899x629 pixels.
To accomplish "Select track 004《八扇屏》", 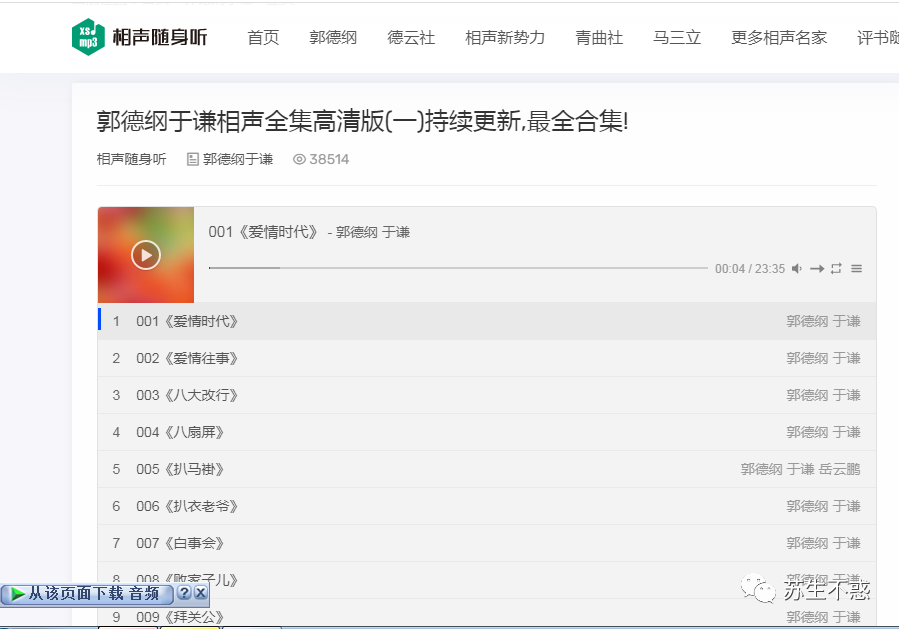I will click(x=487, y=432).
